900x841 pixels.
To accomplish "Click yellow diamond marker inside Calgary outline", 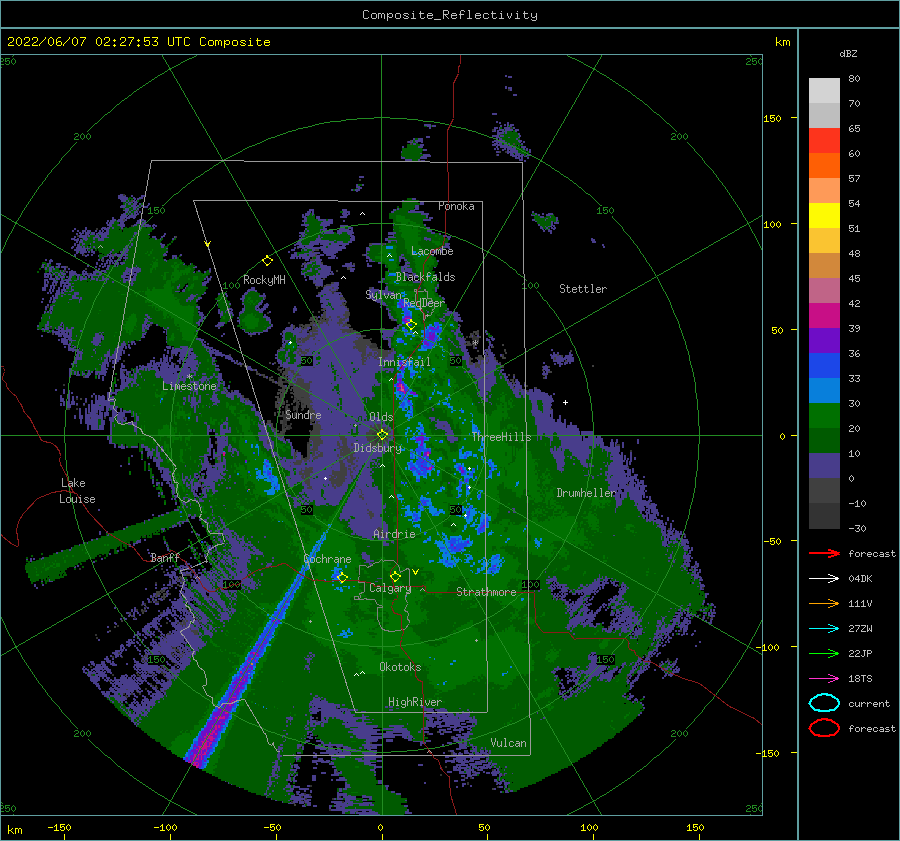I will pos(395,576).
